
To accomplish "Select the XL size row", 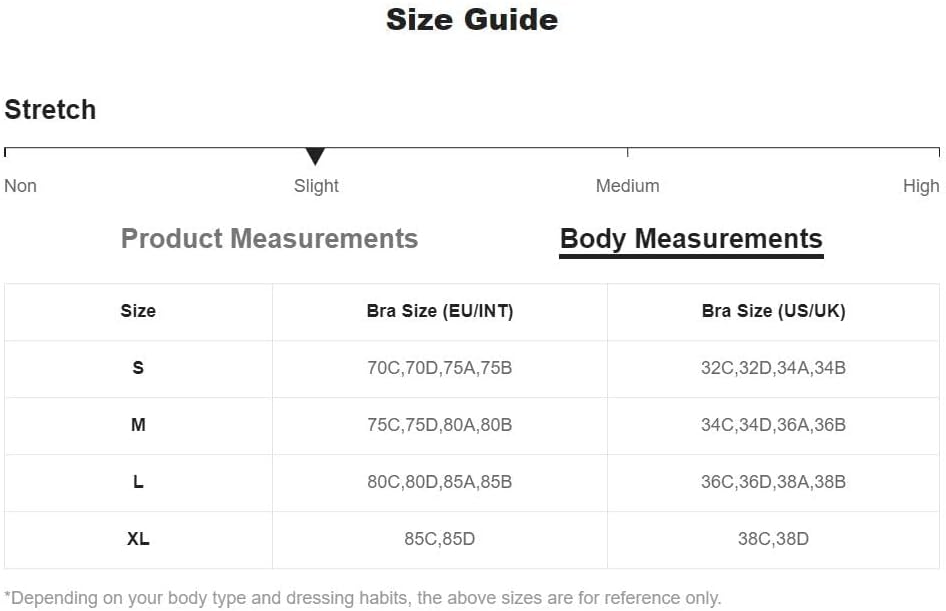I will click(x=472, y=540).
